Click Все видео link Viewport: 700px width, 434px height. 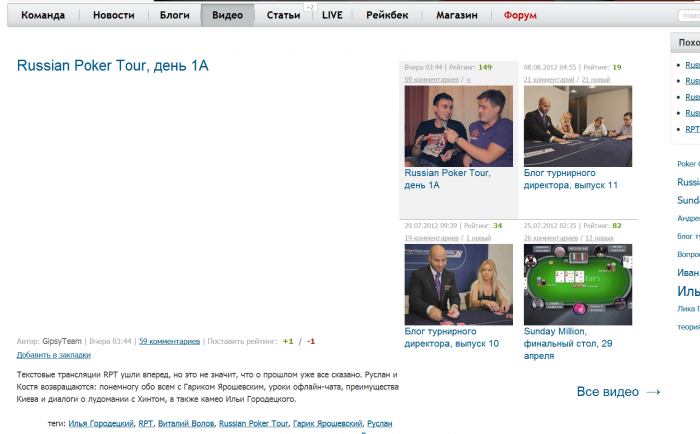coord(608,392)
